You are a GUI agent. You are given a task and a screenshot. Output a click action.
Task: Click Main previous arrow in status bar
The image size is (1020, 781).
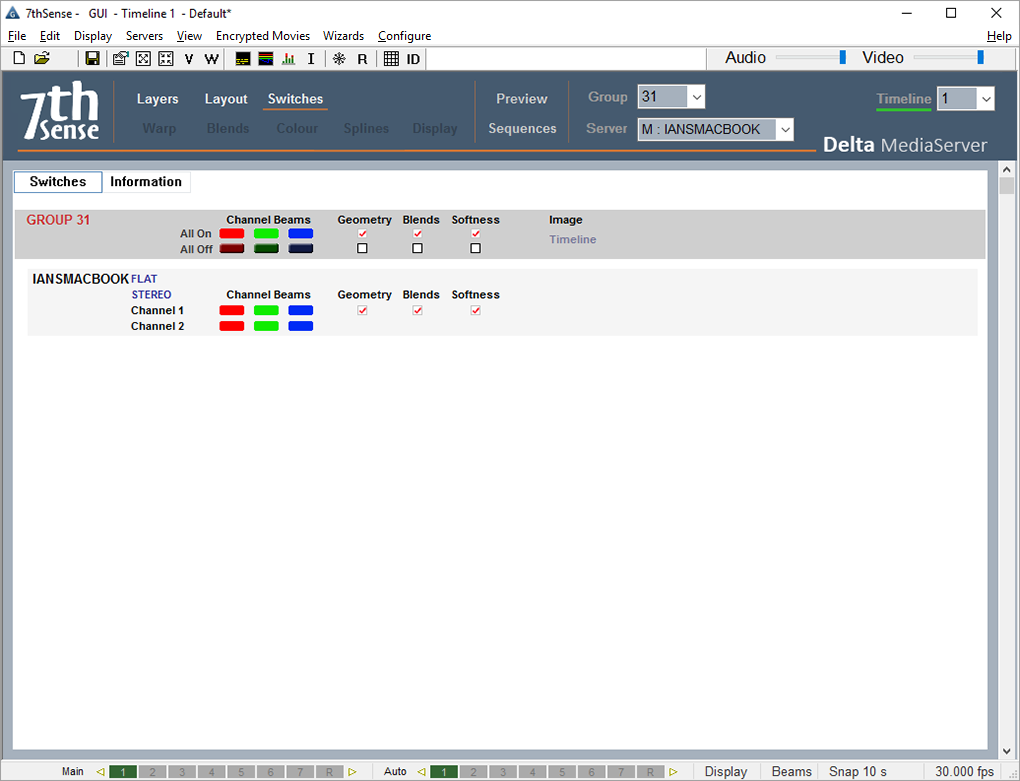pyautogui.click(x=100, y=772)
